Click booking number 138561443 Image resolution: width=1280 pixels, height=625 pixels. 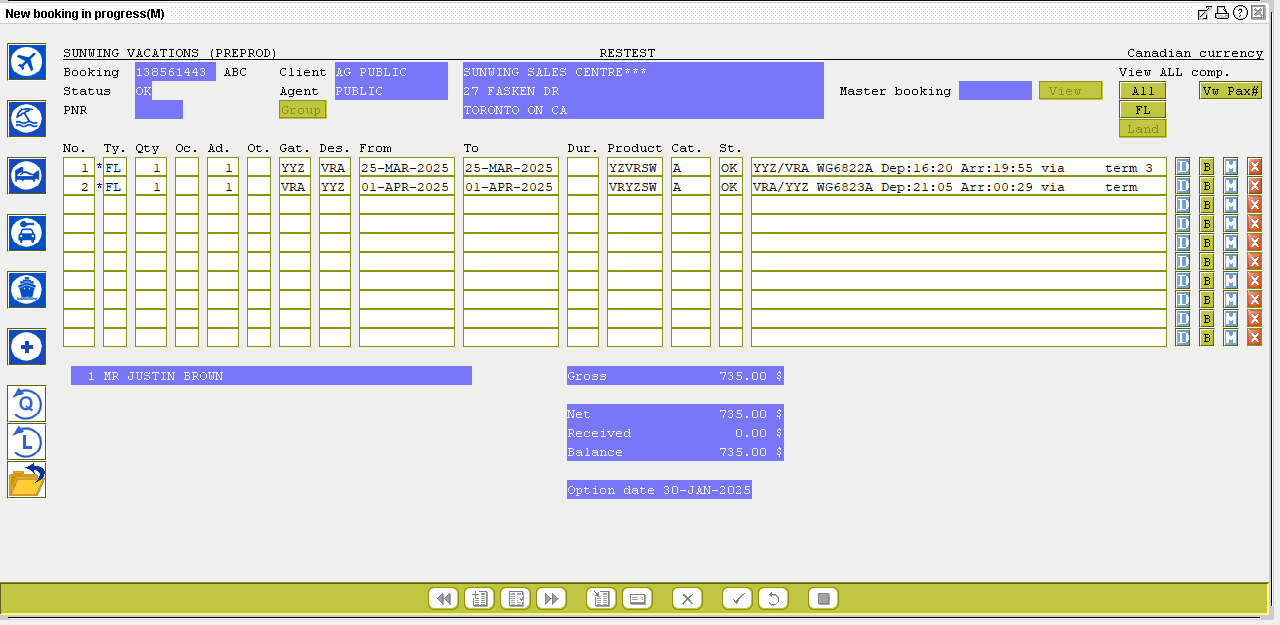point(175,72)
